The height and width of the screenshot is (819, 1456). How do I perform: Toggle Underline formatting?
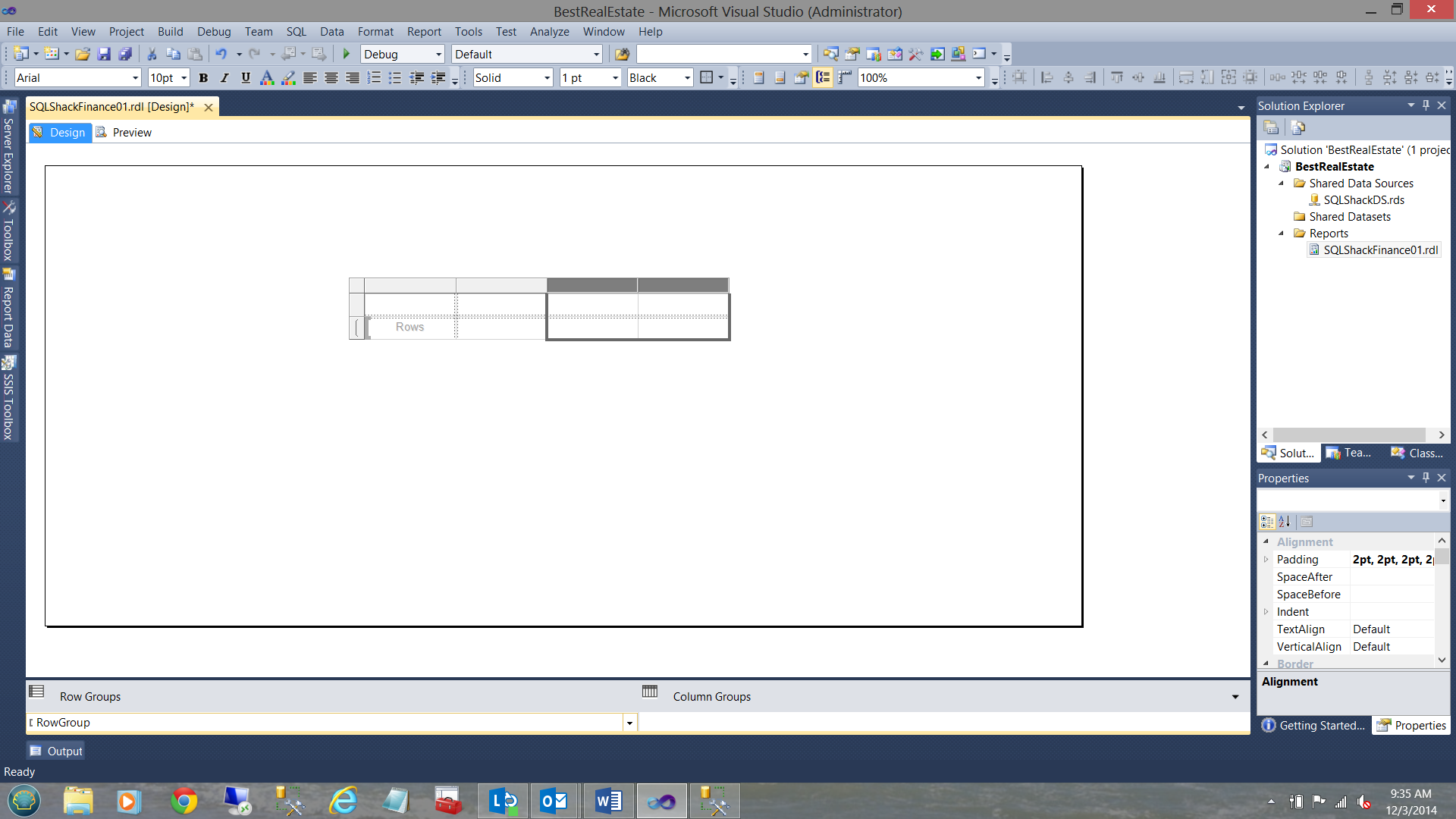click(x=246, y=77)
